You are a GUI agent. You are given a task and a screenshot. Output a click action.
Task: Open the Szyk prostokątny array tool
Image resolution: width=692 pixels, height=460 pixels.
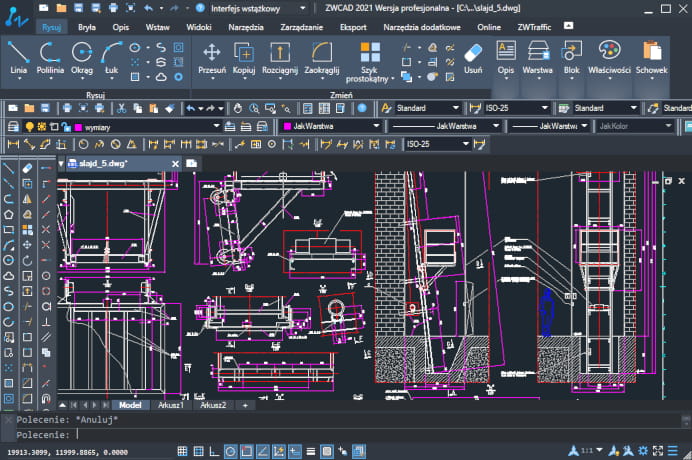[370, 63]
